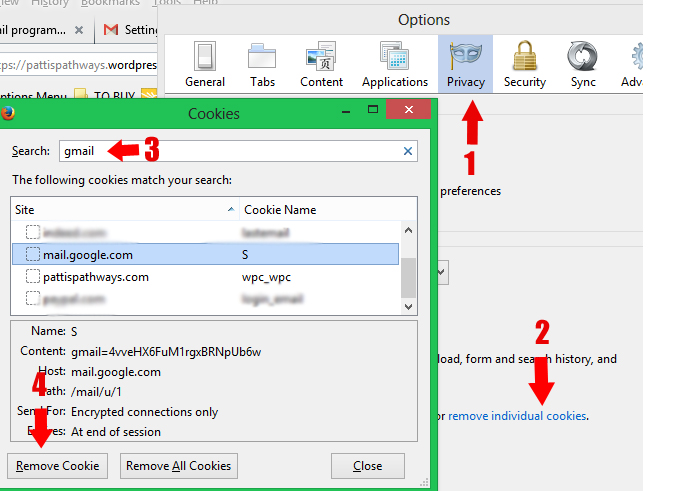Open the Applications options panel
697x491 pixels.
tap(394, 64)
